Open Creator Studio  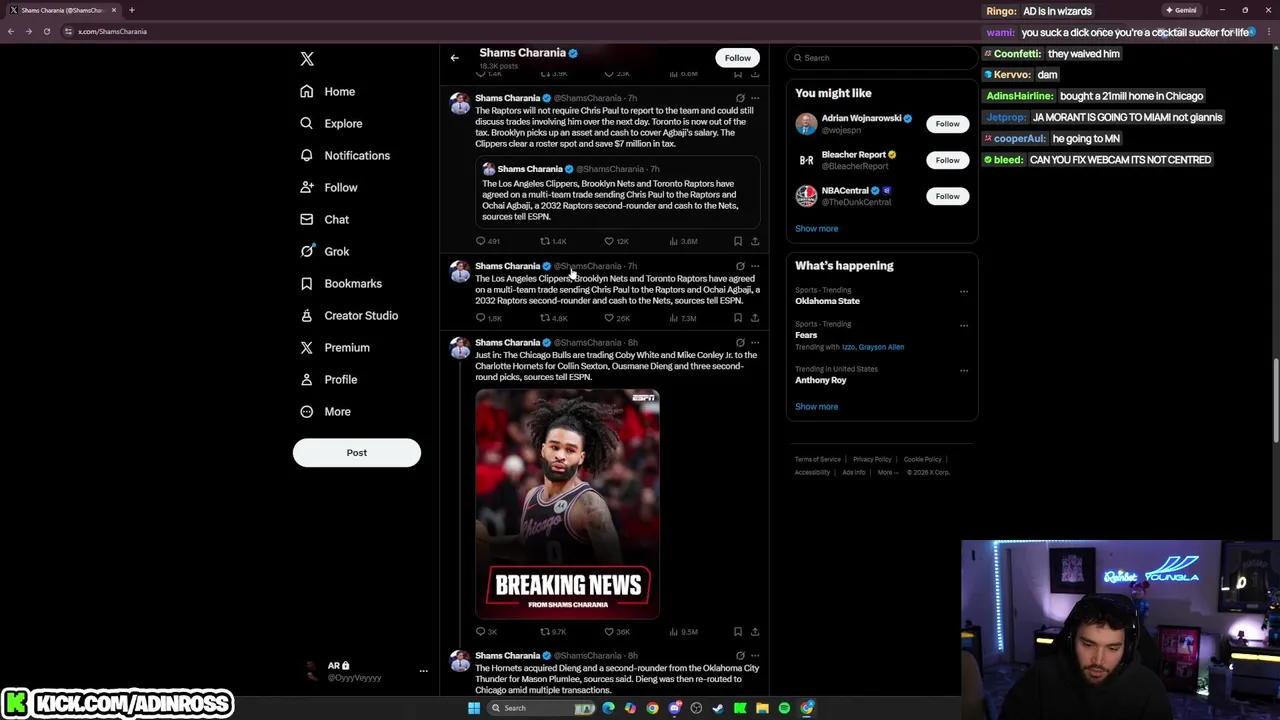click(350, 315)
